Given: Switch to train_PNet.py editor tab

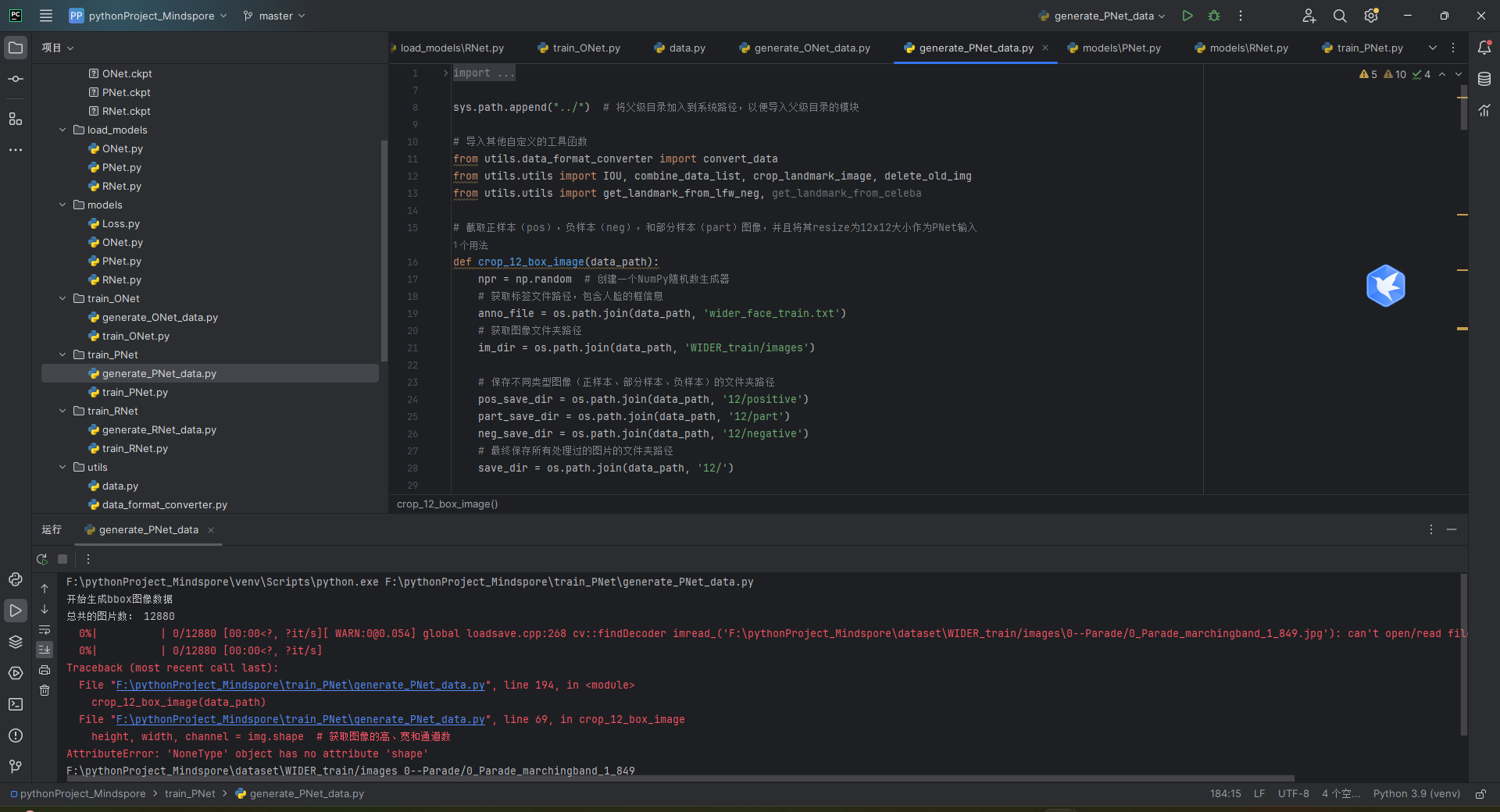Looking at the screenshot, I should [1362, 48].
